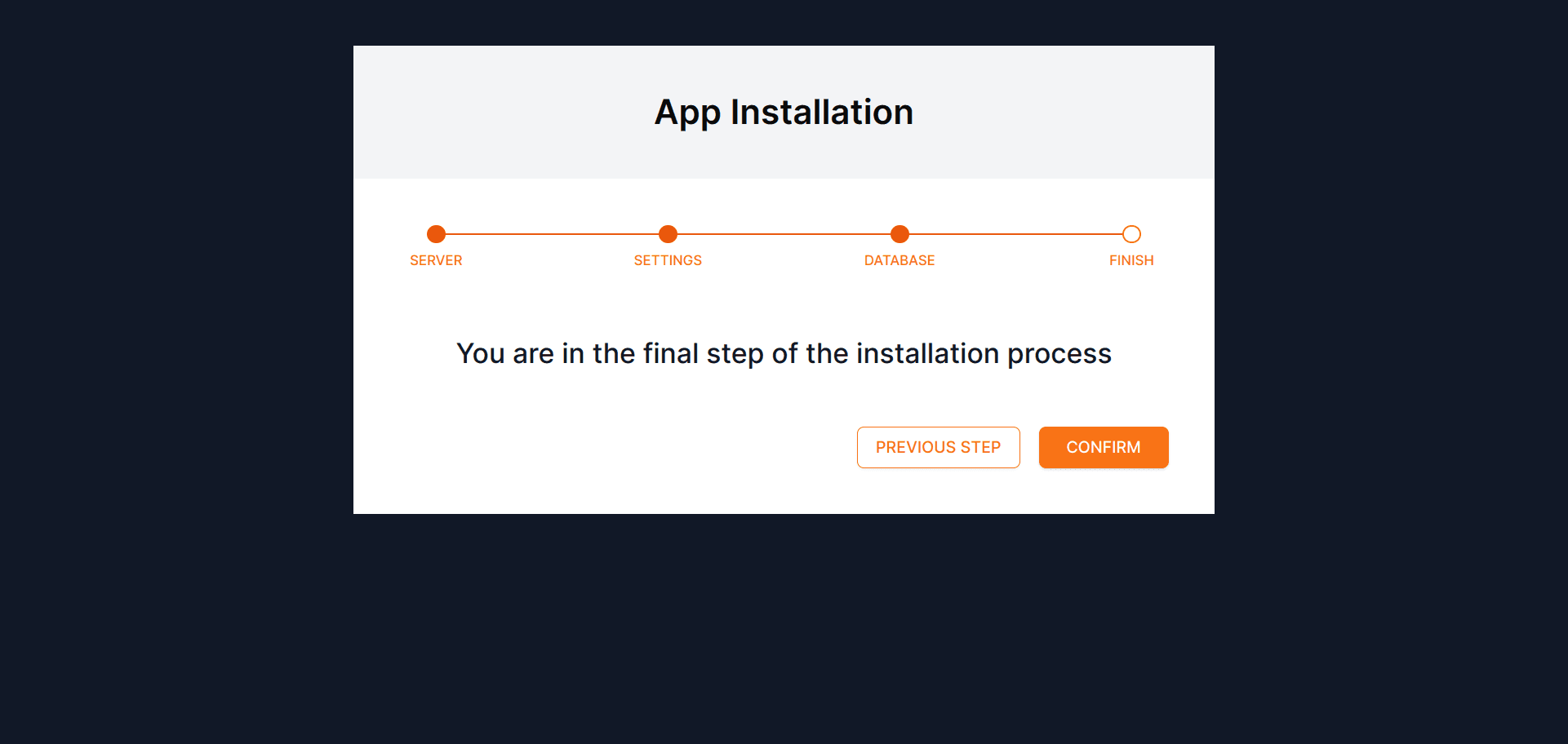Click progress line between Database and Finish

pyautogui.click(x=1015, y=234)
